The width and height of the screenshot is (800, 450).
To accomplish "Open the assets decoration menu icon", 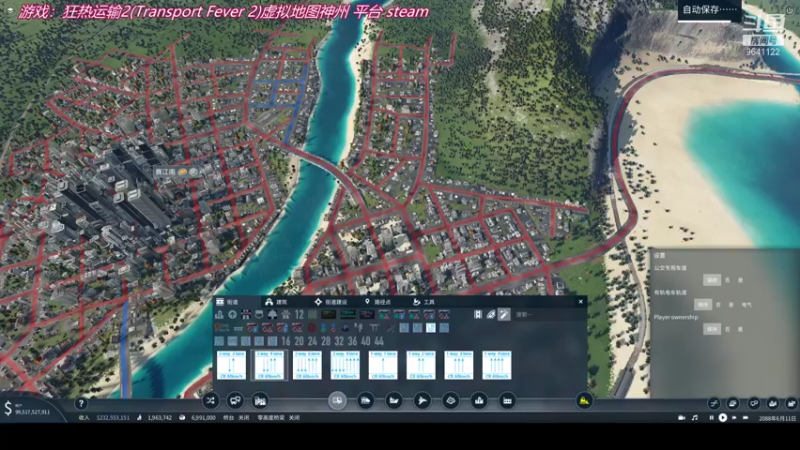I will tap(507, 401).
